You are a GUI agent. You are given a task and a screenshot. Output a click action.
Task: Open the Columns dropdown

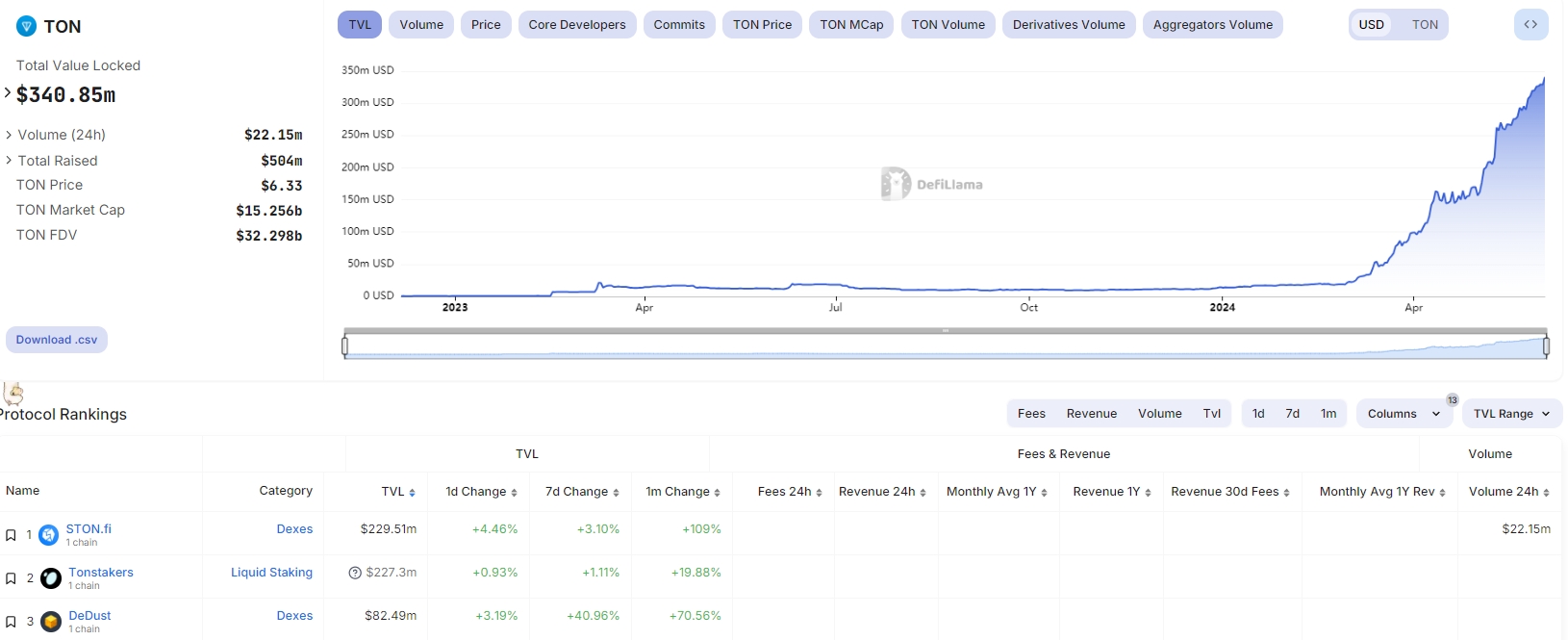pos(1404,414)
